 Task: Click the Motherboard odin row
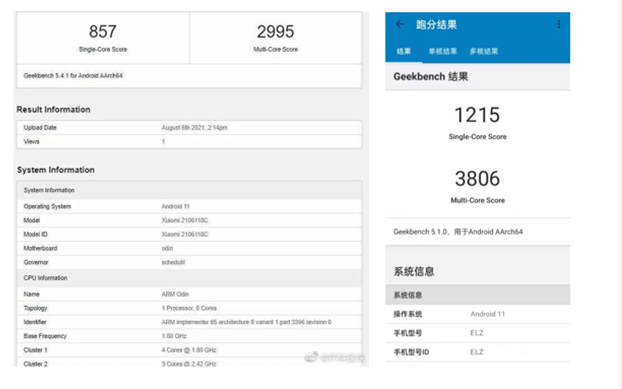click(189, 248)
